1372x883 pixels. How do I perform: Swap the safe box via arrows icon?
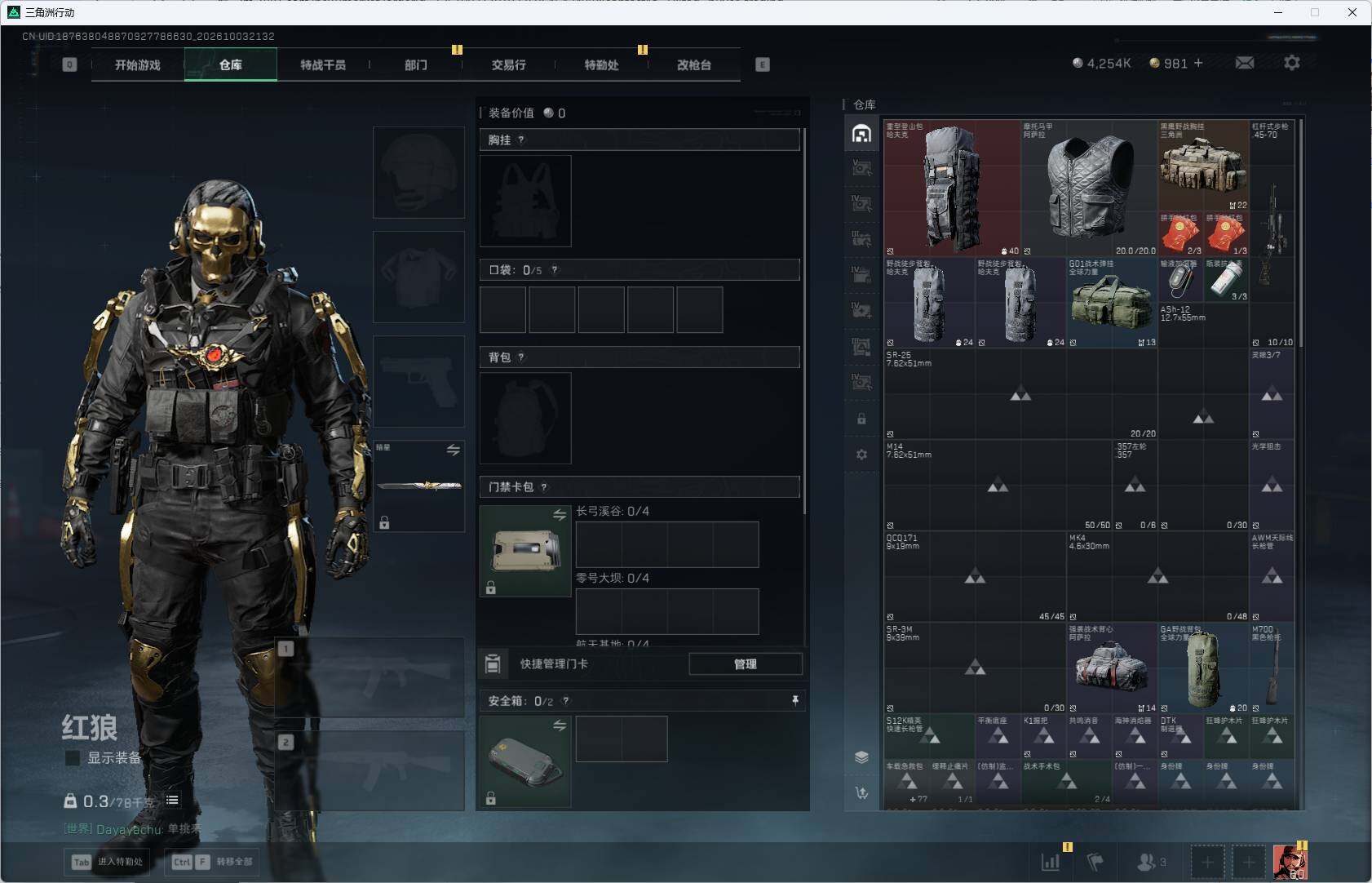point(560,725)
